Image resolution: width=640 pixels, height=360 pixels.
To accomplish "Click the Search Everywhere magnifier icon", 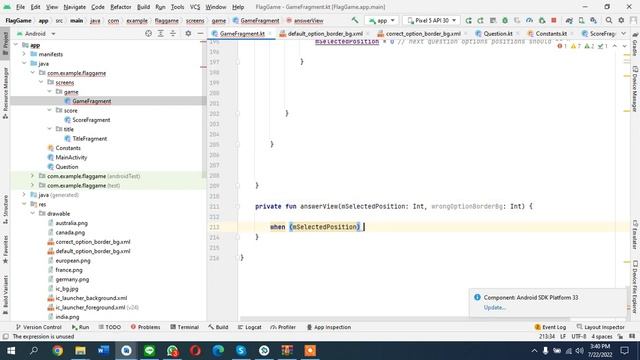I will point(609,20).
